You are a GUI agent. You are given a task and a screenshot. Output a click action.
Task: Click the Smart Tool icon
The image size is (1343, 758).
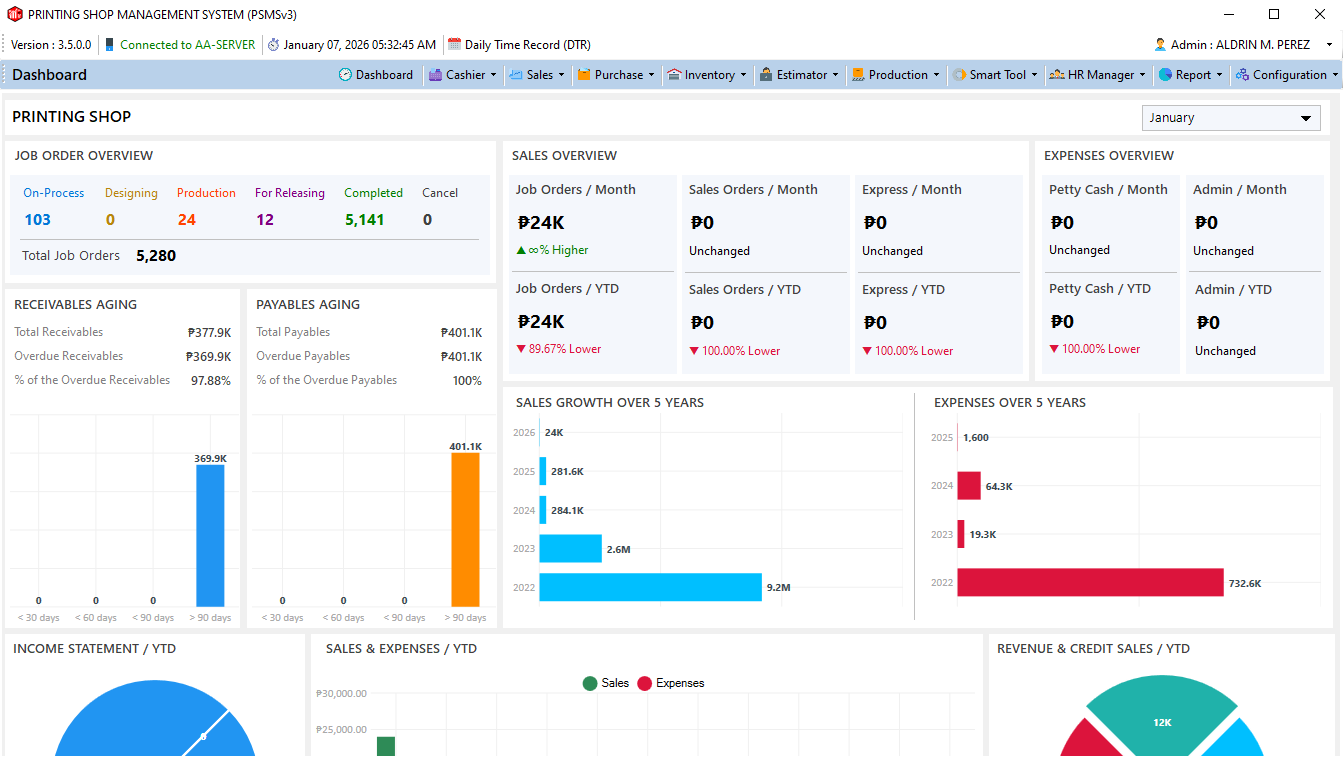point(959,75)
